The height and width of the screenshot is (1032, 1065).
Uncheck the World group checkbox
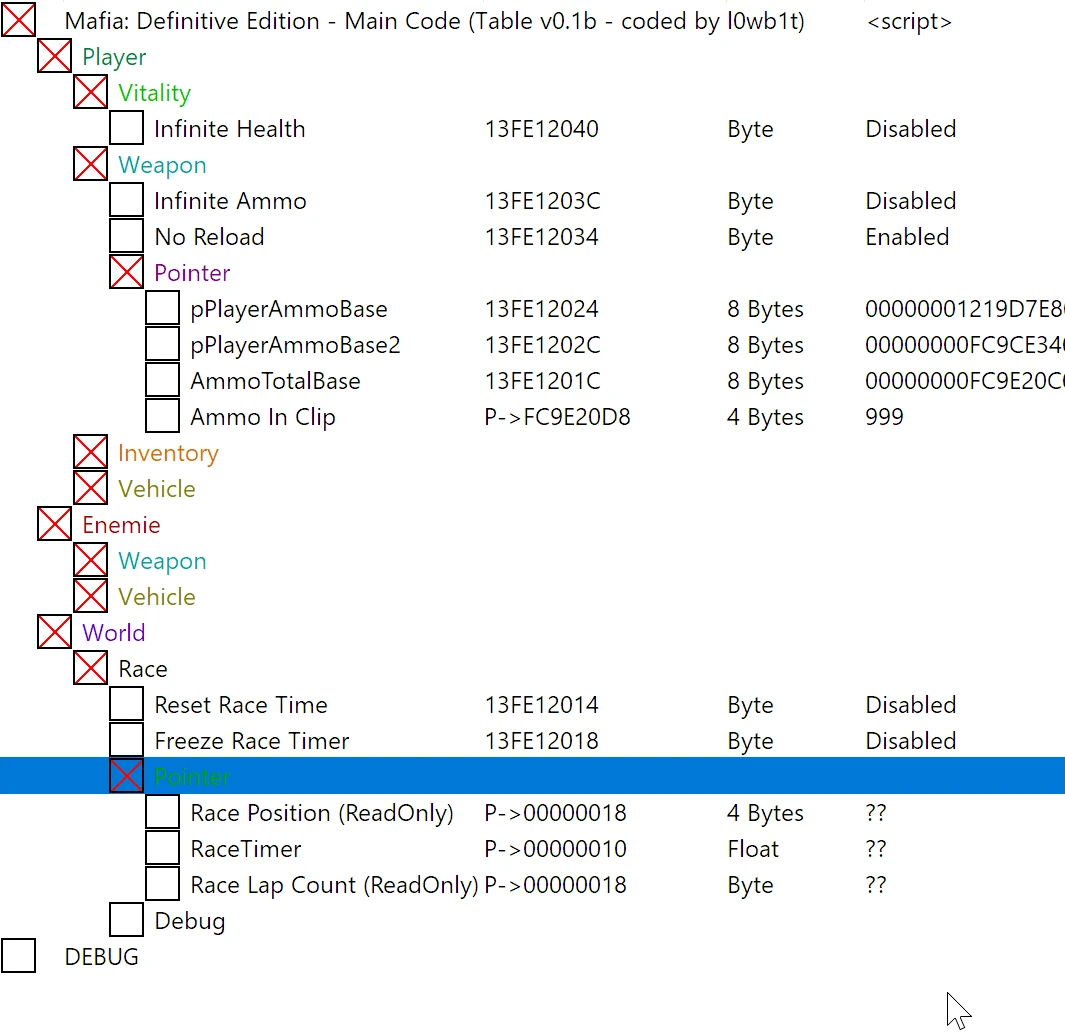(54, 633)
